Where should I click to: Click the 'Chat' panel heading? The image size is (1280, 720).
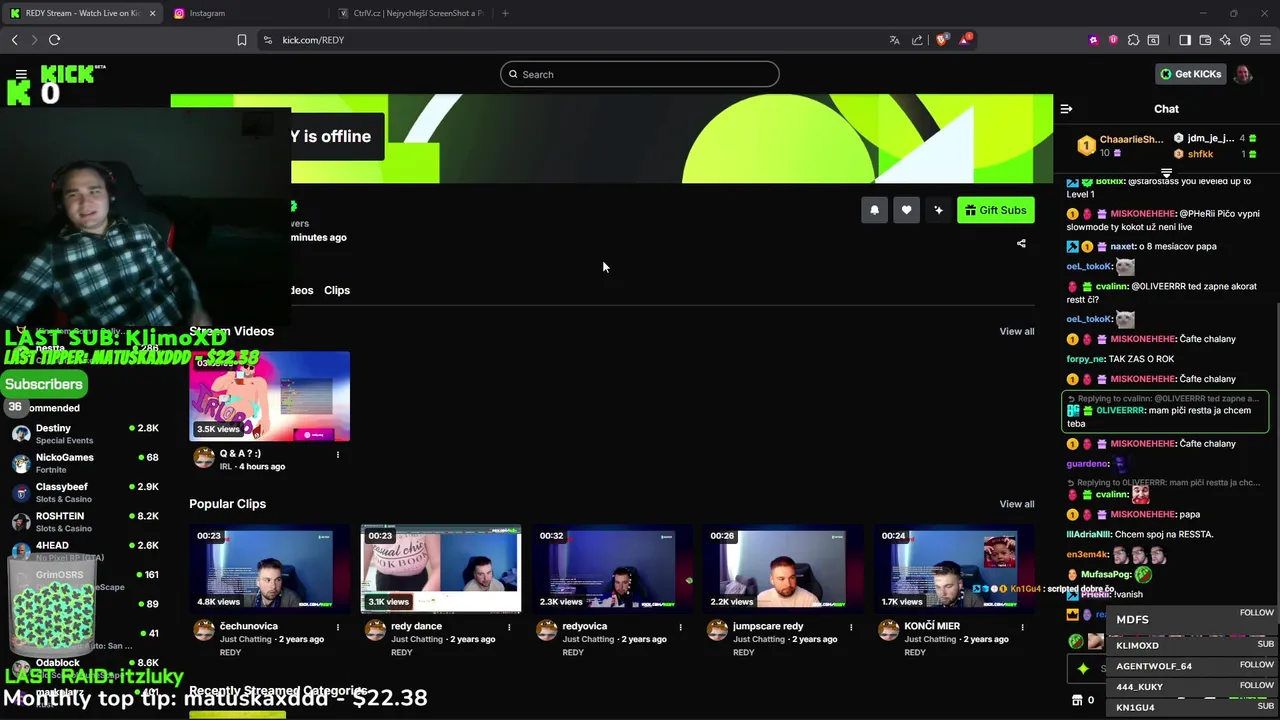tap(1166, 109)
